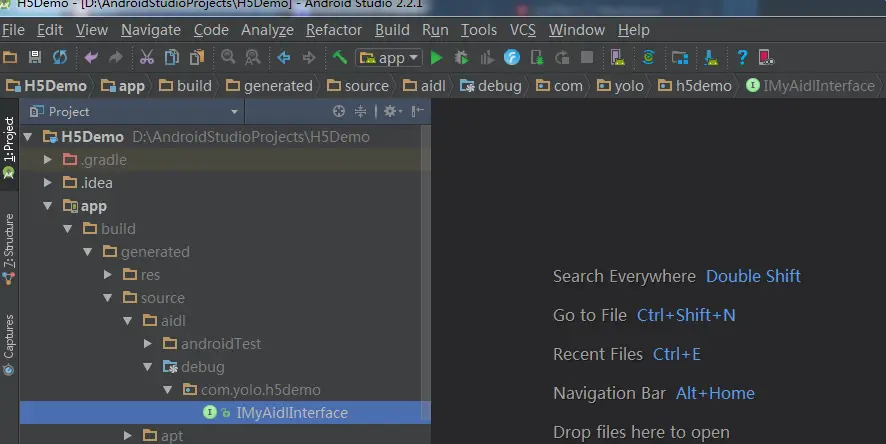Viewport: 886px width, 444px height.
Task: Click debug in navigation breadcrumb
Action: 491,86
